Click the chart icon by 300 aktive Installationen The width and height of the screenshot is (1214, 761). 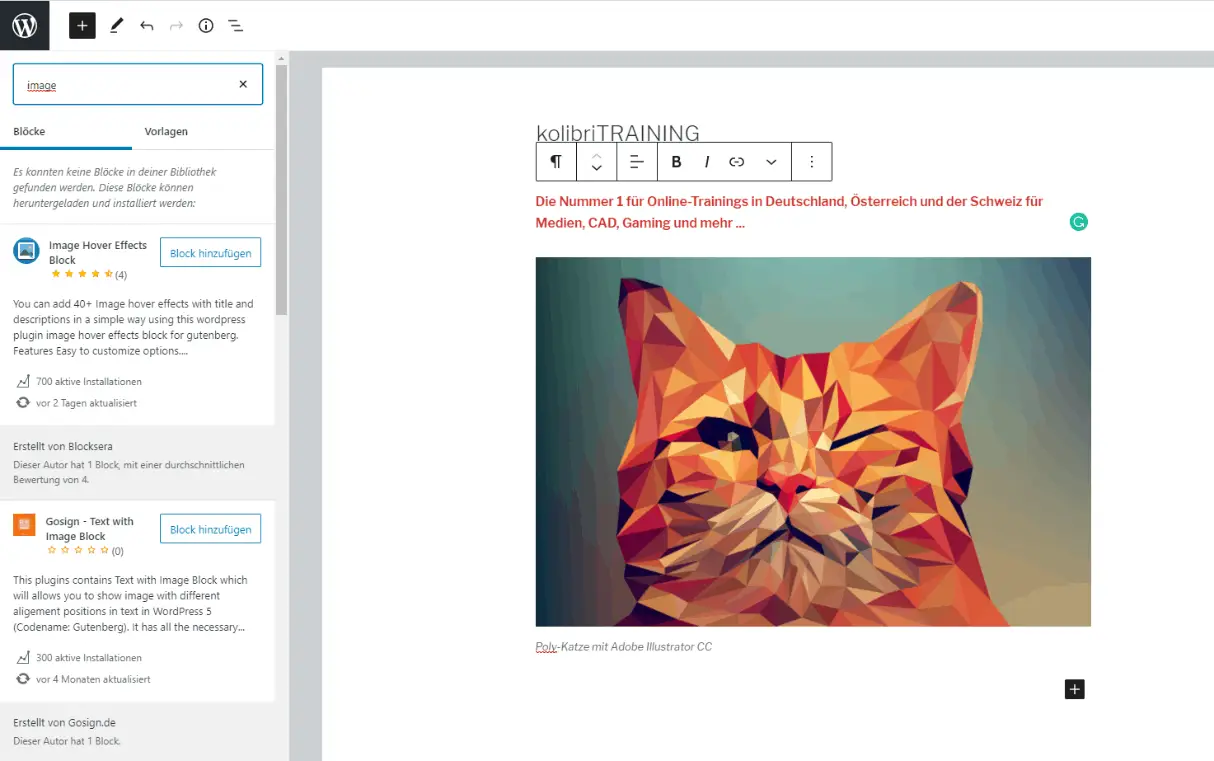coord(22,657)
